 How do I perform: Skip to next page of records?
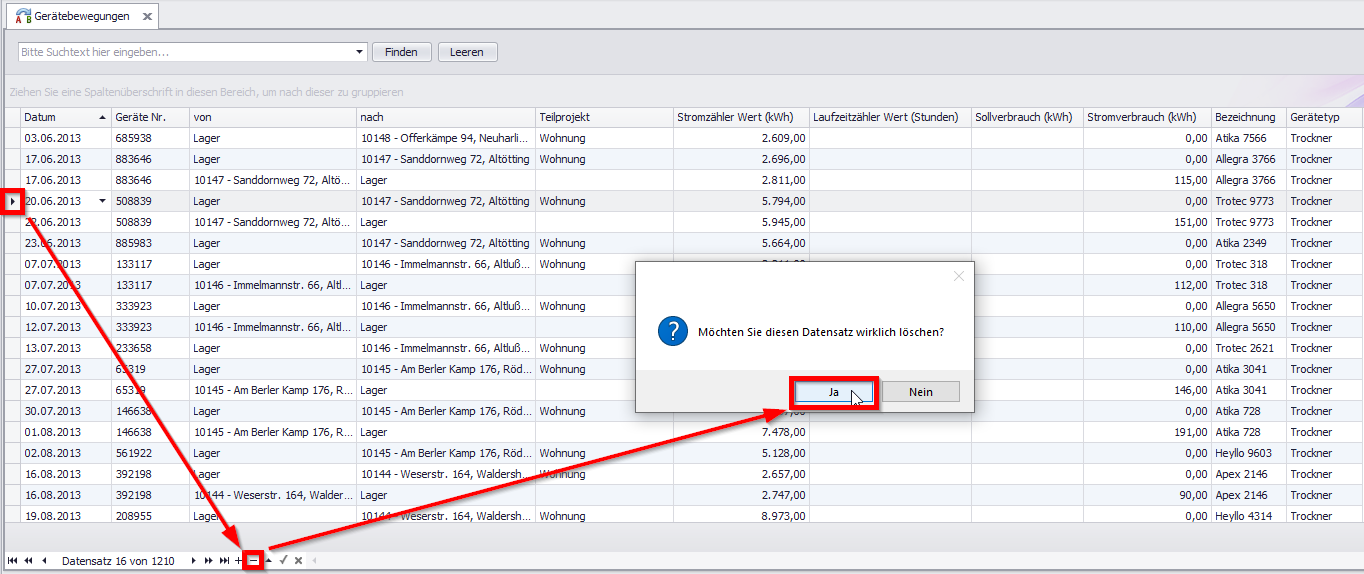click(209, 561)
